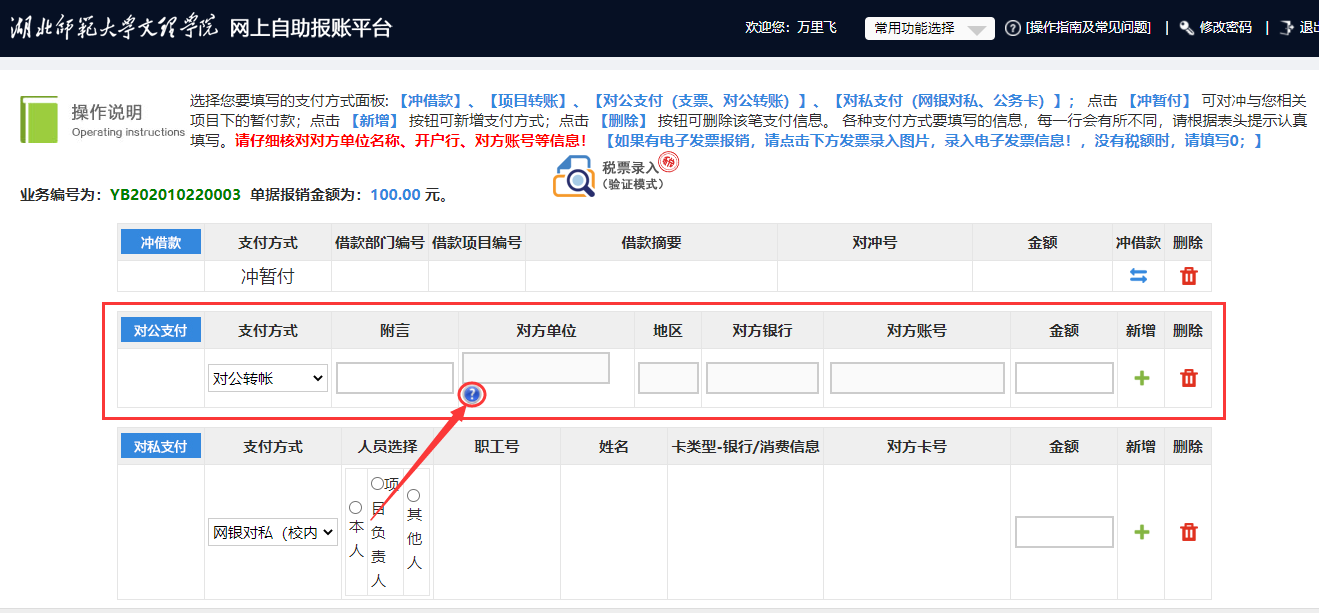Delete the 冲借款 row with trash icon
Image resolution: width=1319 pixels, height=613 pixels.
pos(1188,276)
